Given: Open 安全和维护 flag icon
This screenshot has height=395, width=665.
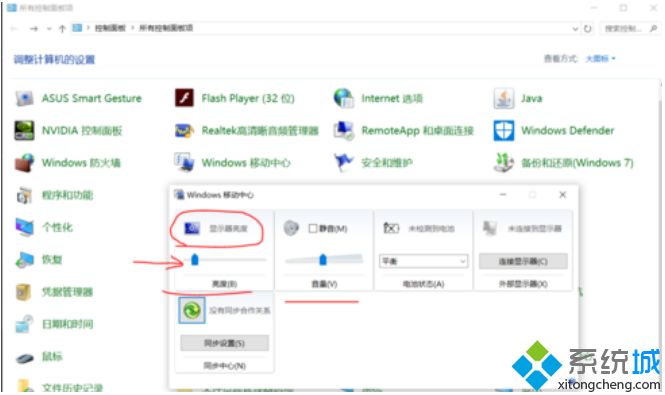Looking at the screenshot, I should (x=344, y=163).
